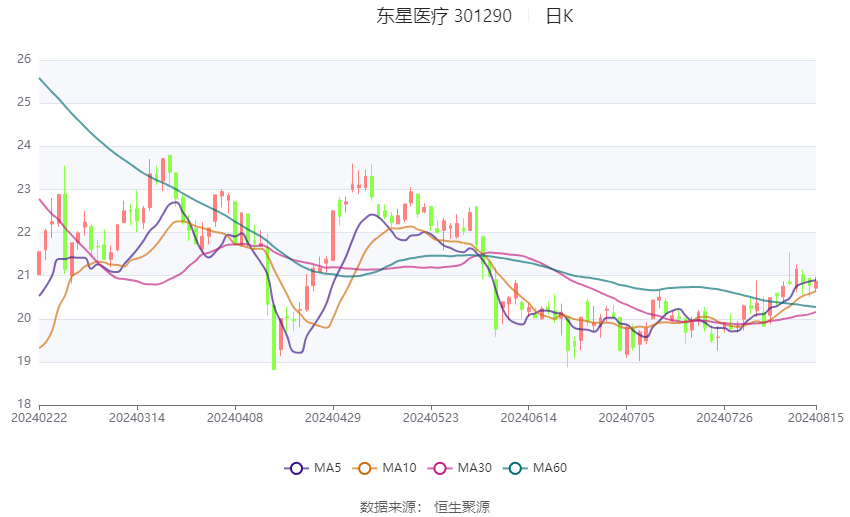Click the 18 price axis label
Image resolution: width=850 pixels, height=517 pixels.
[x=24, y=404]
